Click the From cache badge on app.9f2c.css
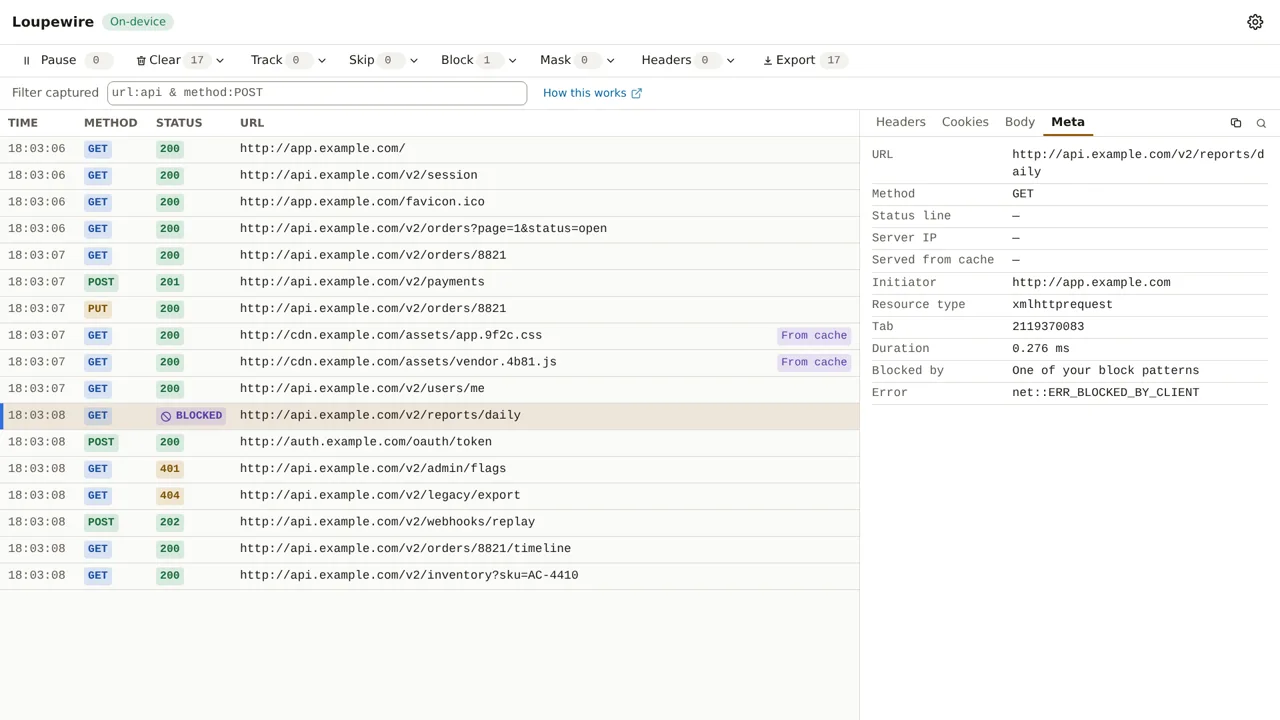 [x=814, y=335]
